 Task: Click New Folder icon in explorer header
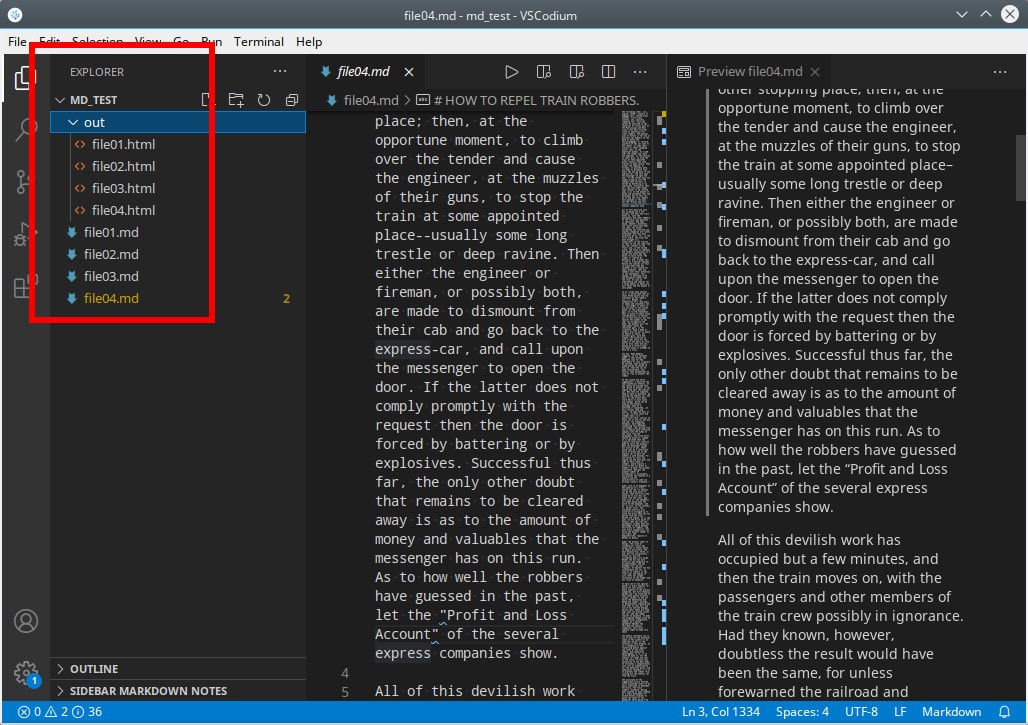(236, 100)
